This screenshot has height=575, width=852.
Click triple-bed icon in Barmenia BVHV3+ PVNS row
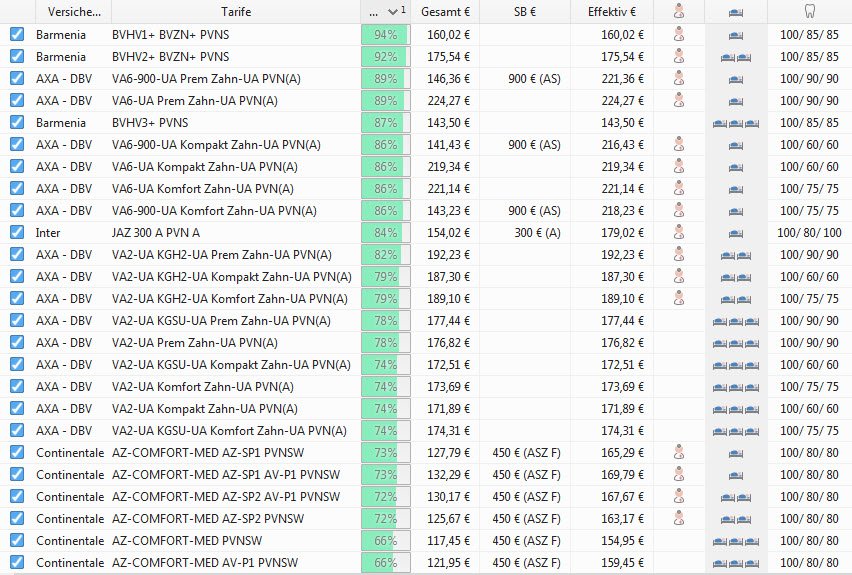click(736, 123)
